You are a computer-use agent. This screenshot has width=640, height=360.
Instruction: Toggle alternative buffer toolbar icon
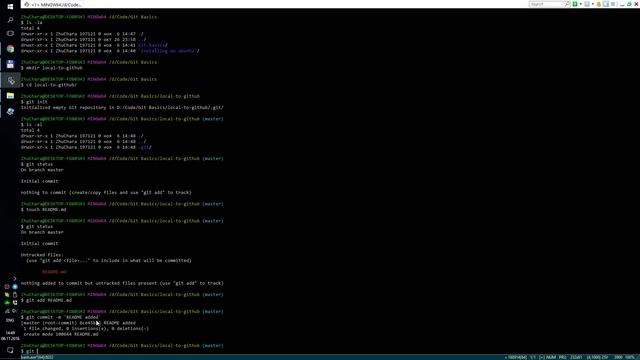(x=606, y=4)
